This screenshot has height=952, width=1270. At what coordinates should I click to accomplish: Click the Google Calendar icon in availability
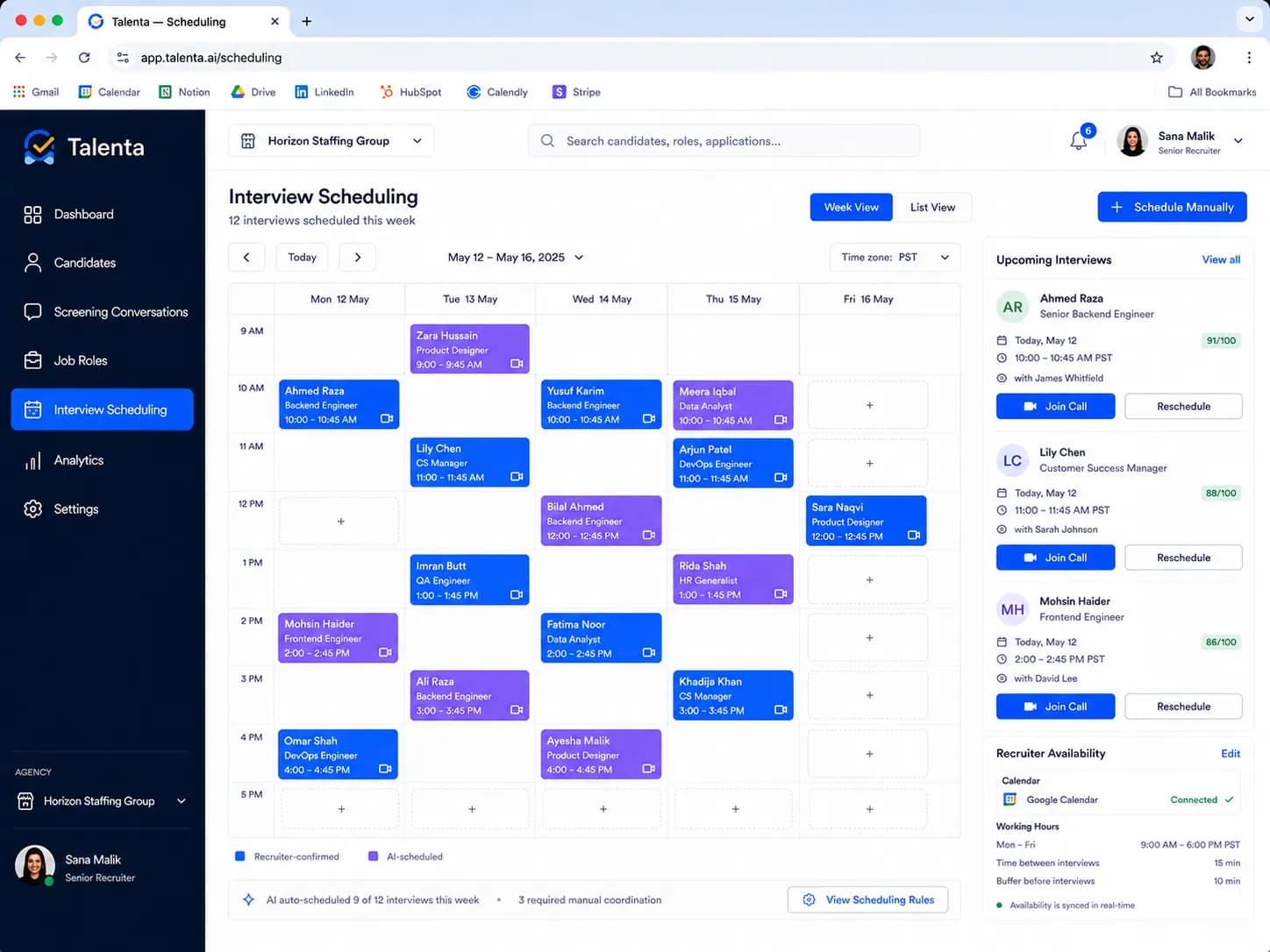pos(1010,799)
